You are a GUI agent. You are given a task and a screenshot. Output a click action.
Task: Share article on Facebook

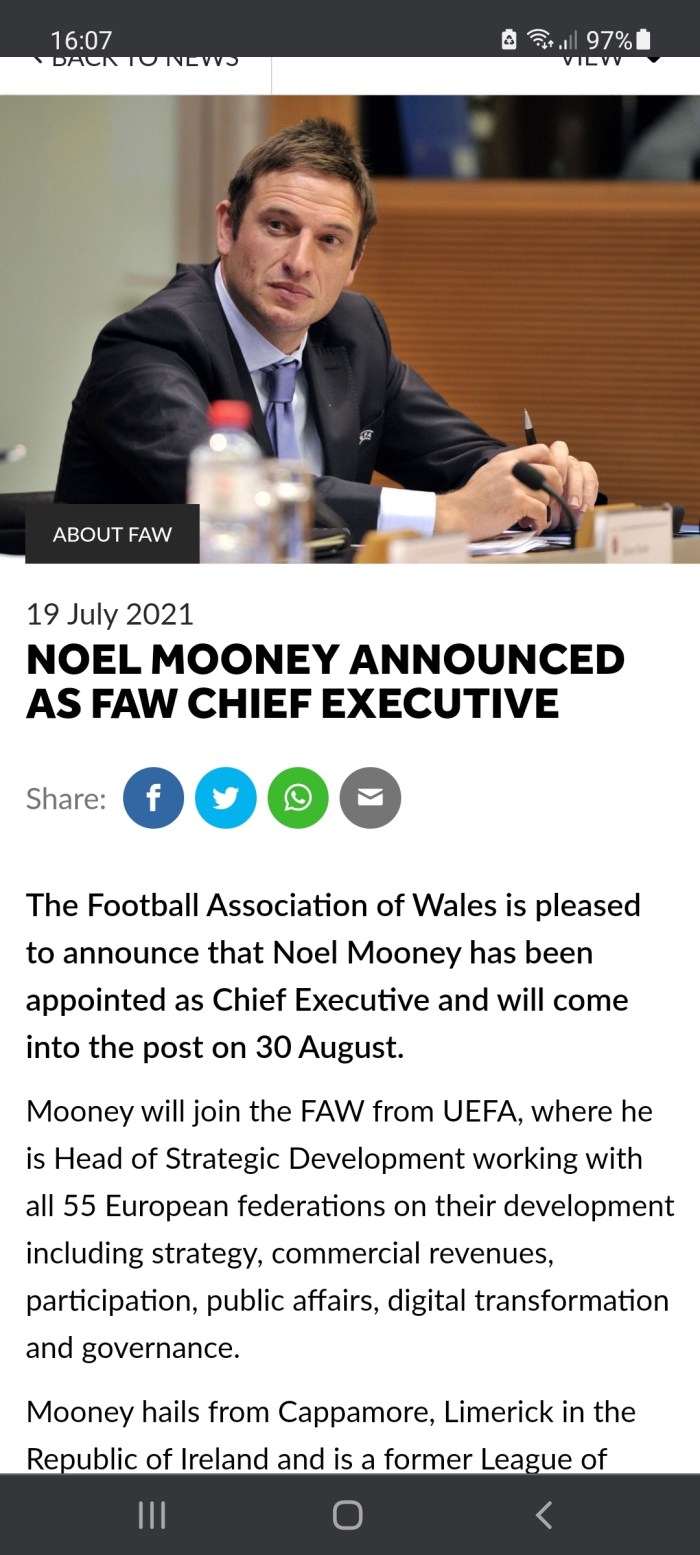click(x=153, y=798)
